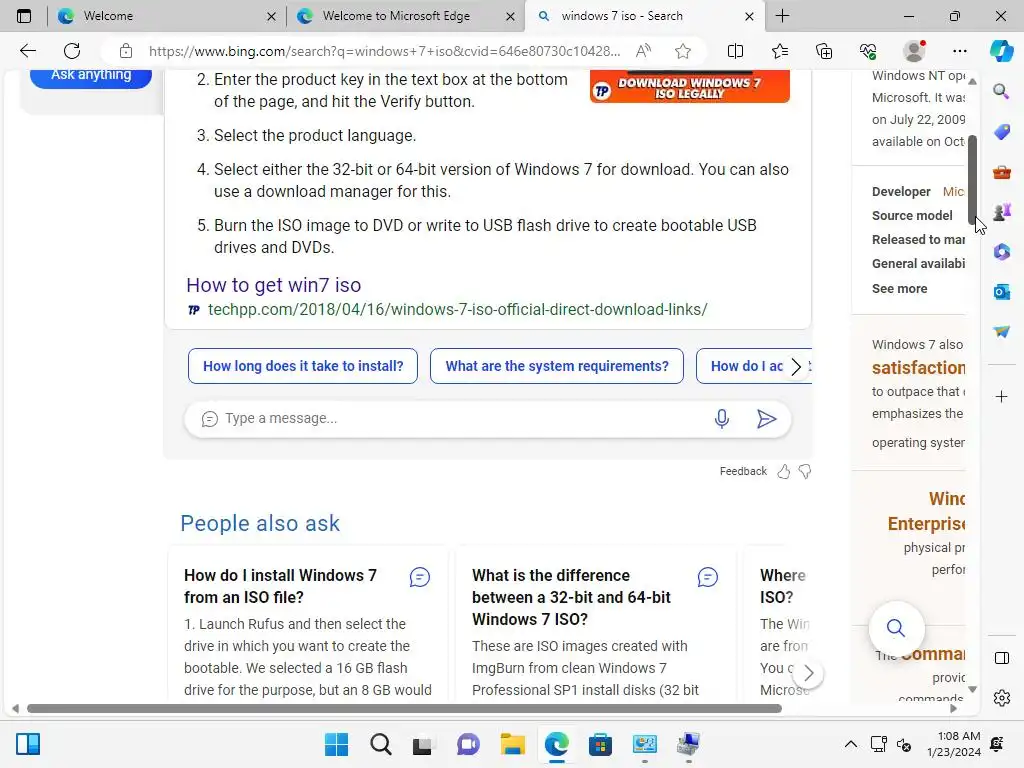Image resolution: width=1024 pixels, height=768 pixels.
Task: Give thumbs down feedback
Action: tap(805, 472)
